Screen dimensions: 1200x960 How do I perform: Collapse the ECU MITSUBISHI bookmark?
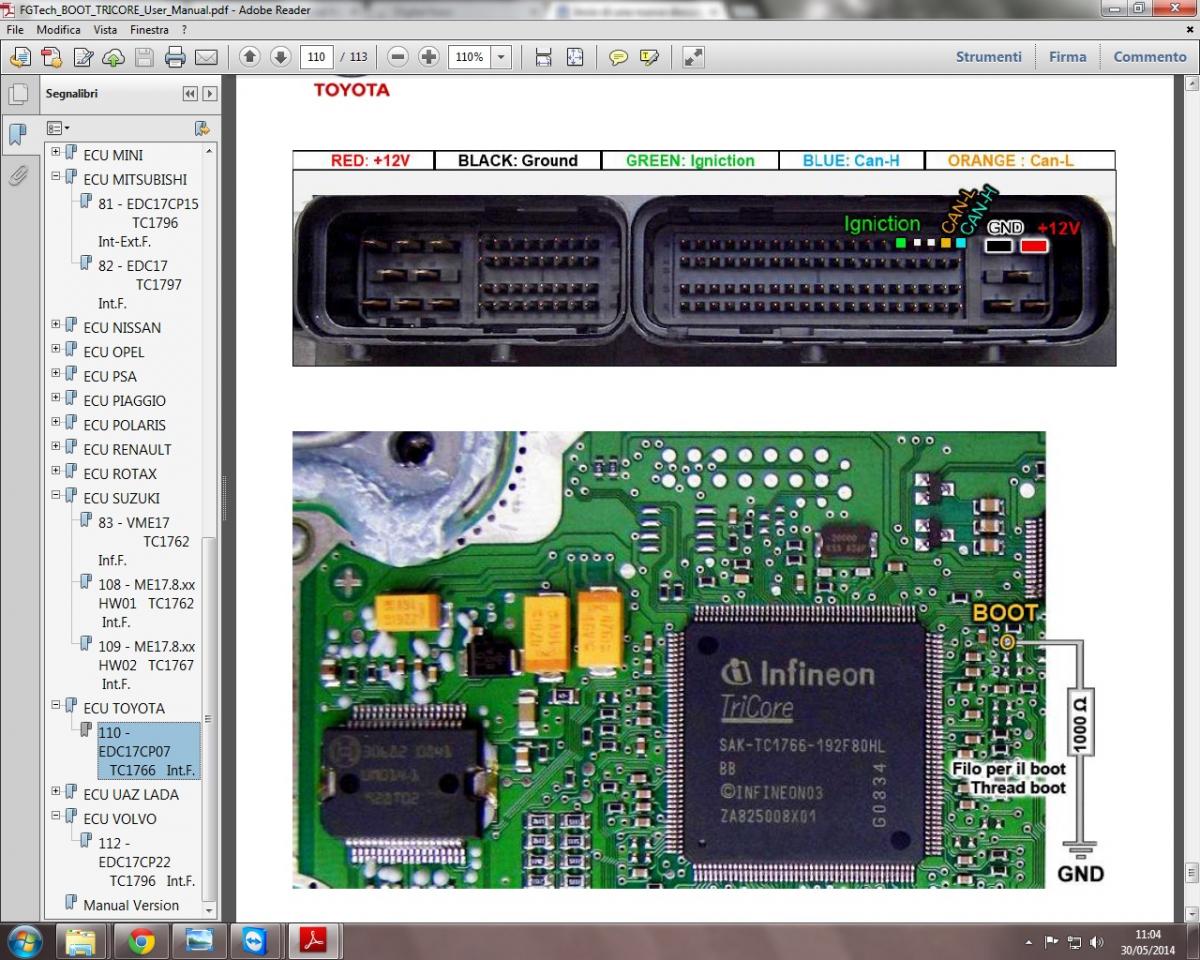(56, 178)
